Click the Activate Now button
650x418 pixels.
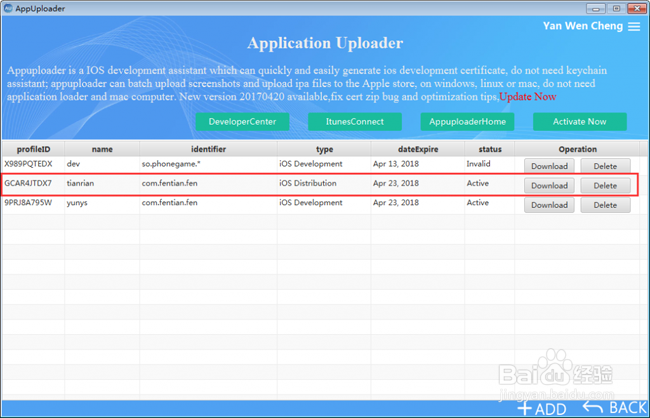tap(580, 122)
